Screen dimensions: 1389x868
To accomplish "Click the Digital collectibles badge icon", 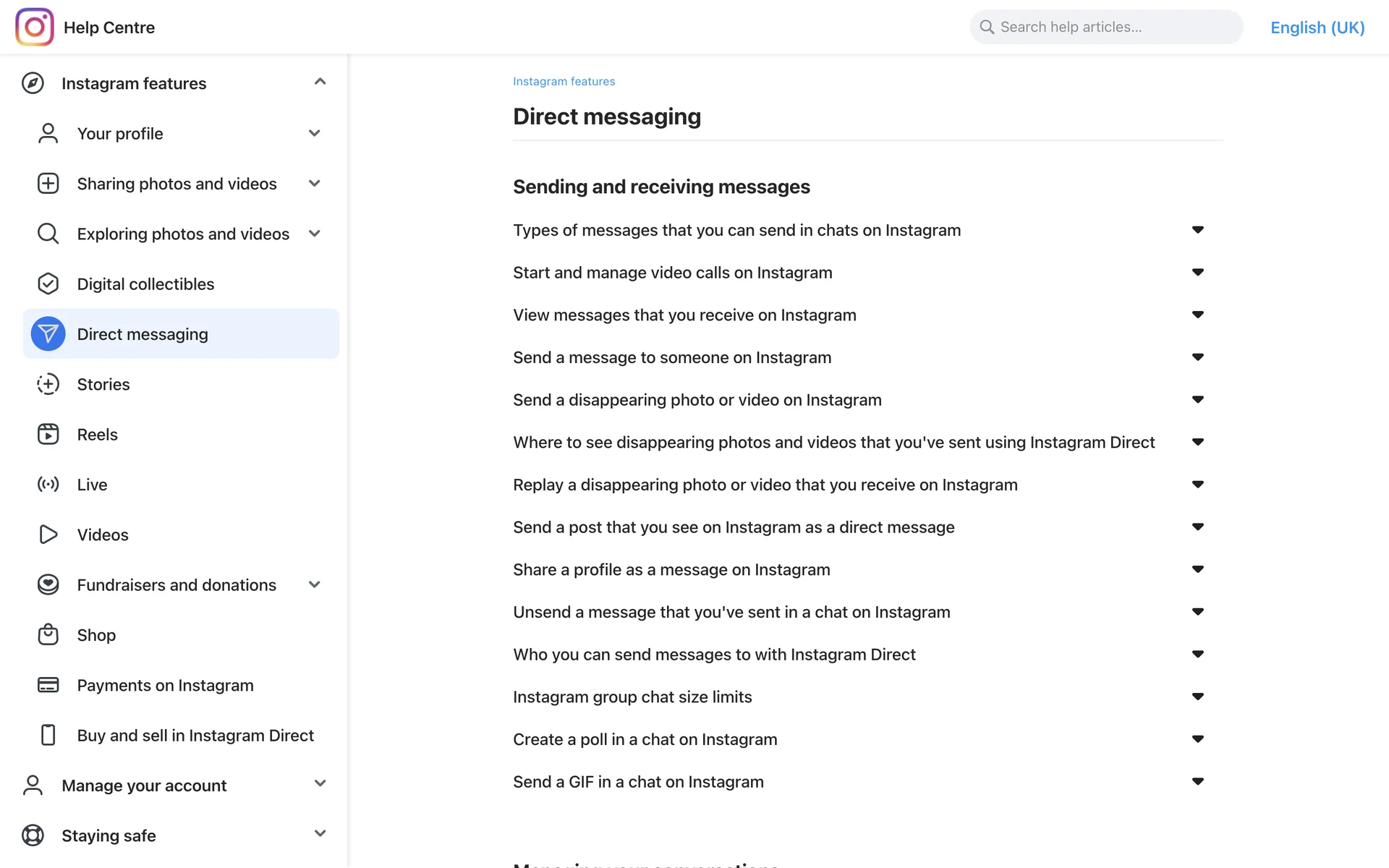I will pos(48,284).
